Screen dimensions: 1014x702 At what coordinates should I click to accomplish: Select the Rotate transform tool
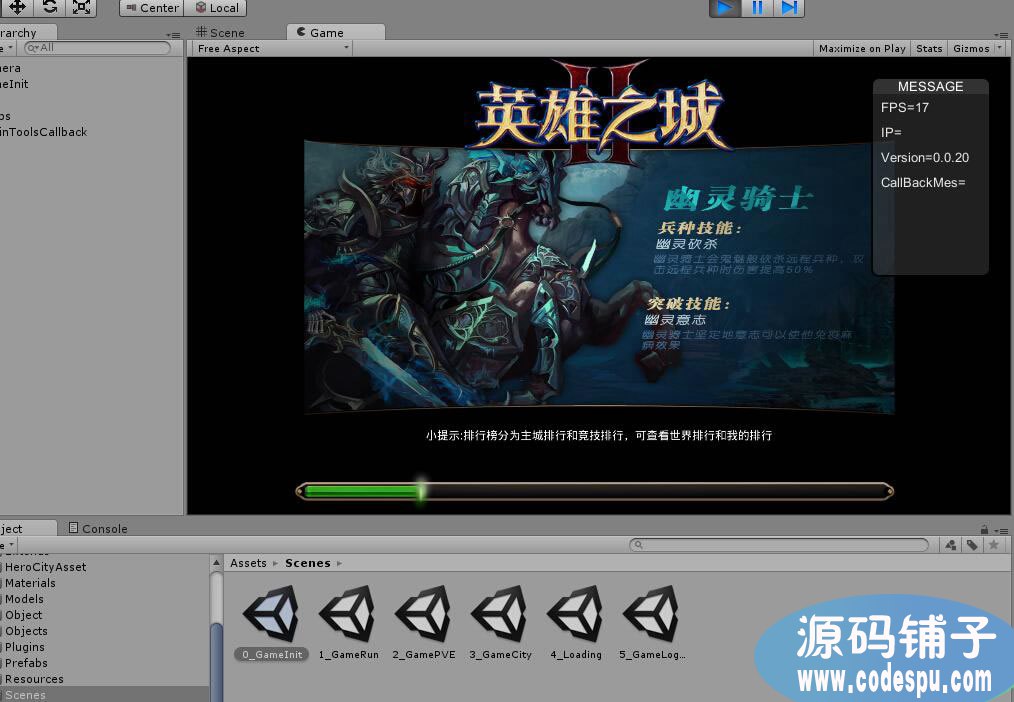[50, 7]
